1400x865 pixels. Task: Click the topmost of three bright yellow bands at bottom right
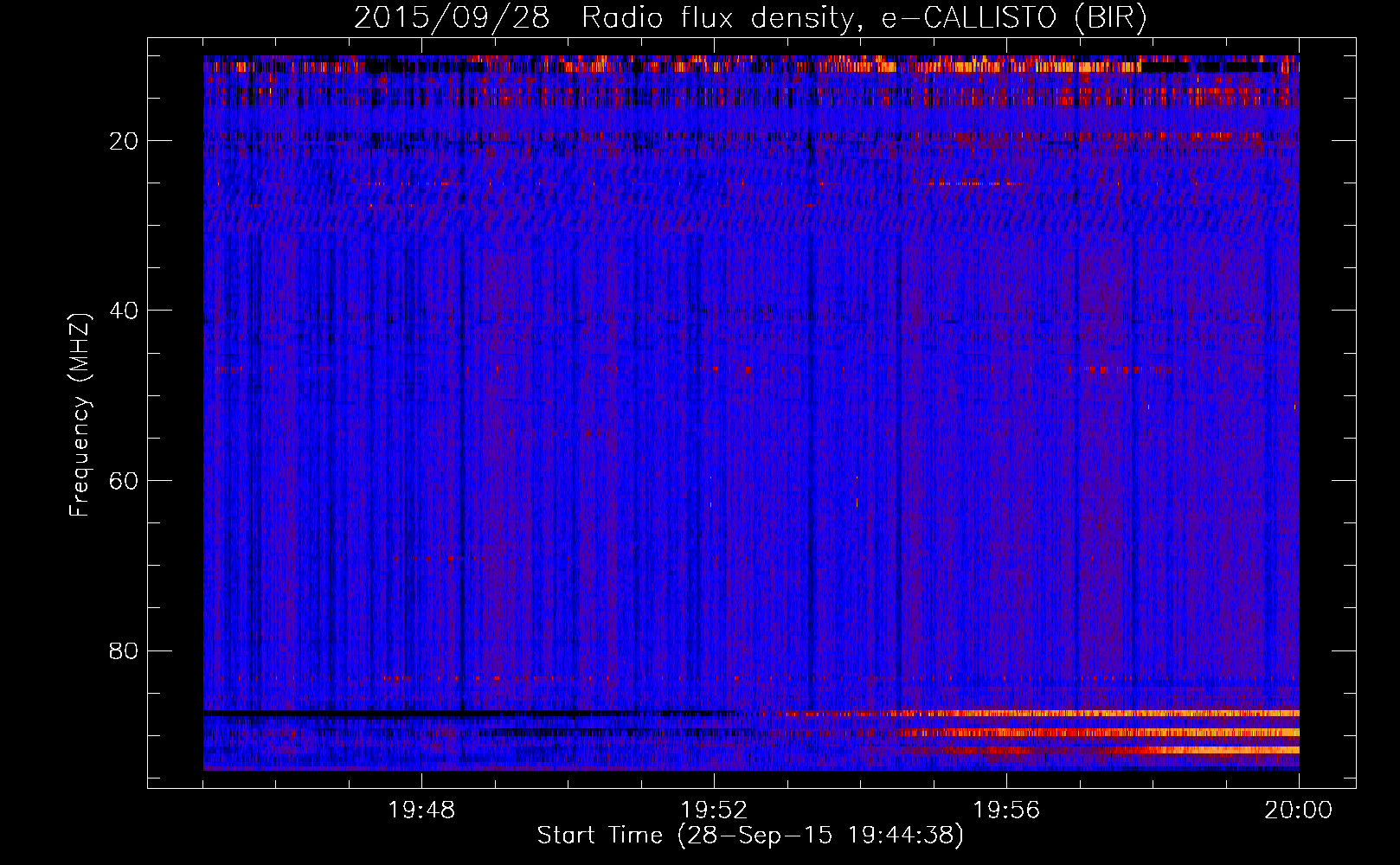pos(1125,714)
